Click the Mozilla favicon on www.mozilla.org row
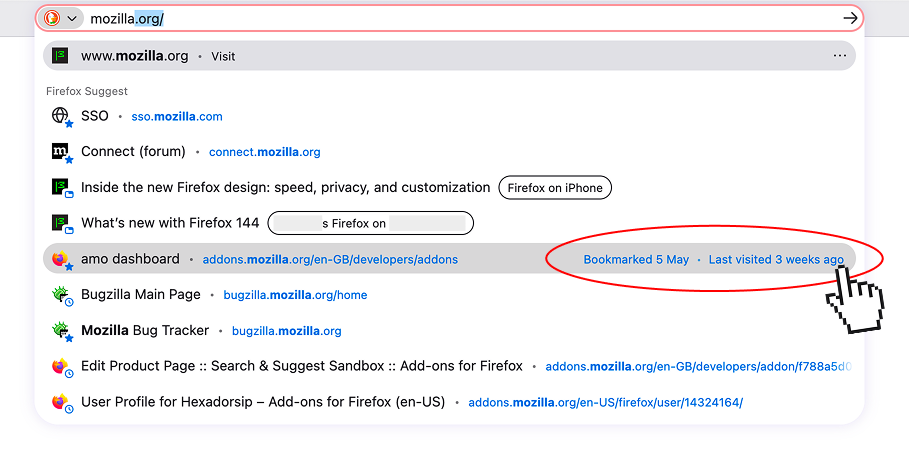Image resolution: width=909 pixels, height=462 pixels. pyautogui.click(x=60, y=56)
